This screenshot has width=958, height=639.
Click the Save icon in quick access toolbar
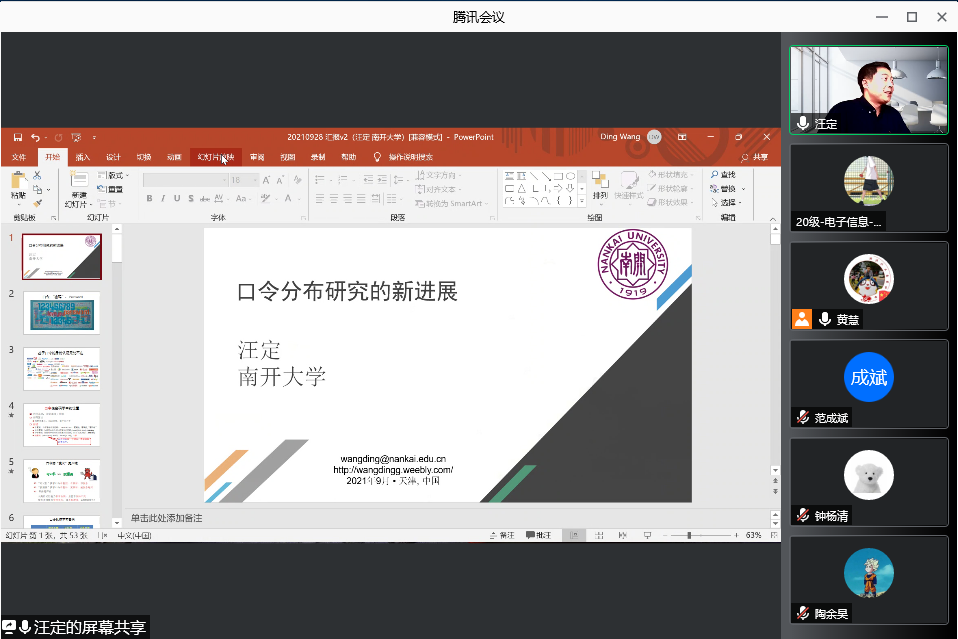click(x=17, y=137)
